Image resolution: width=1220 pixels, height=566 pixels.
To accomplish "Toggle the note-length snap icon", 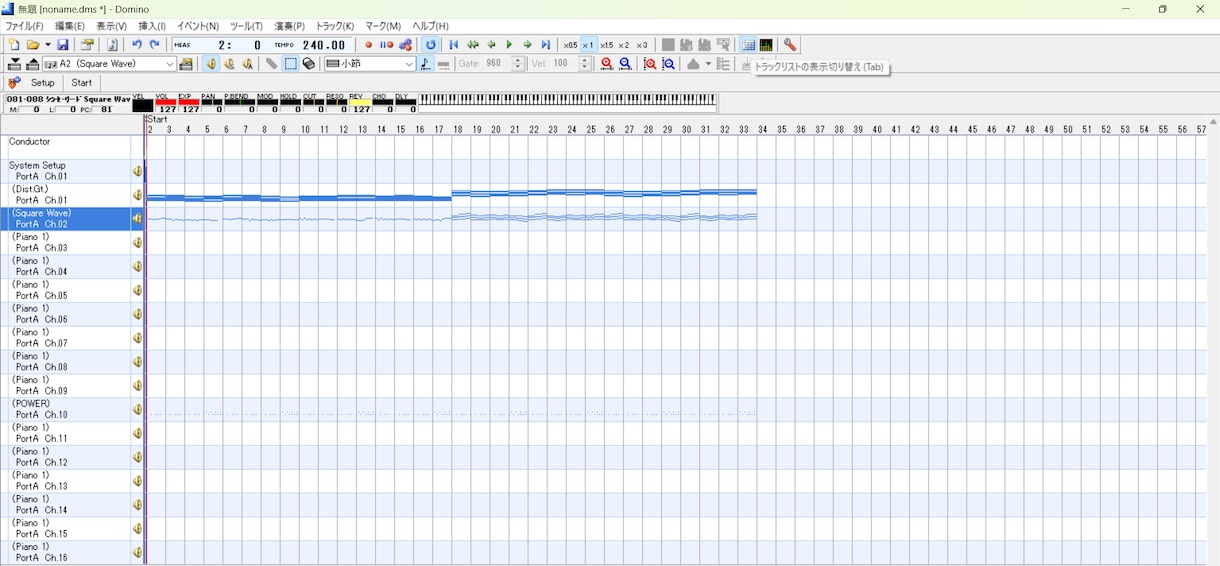I will [426, 64].
